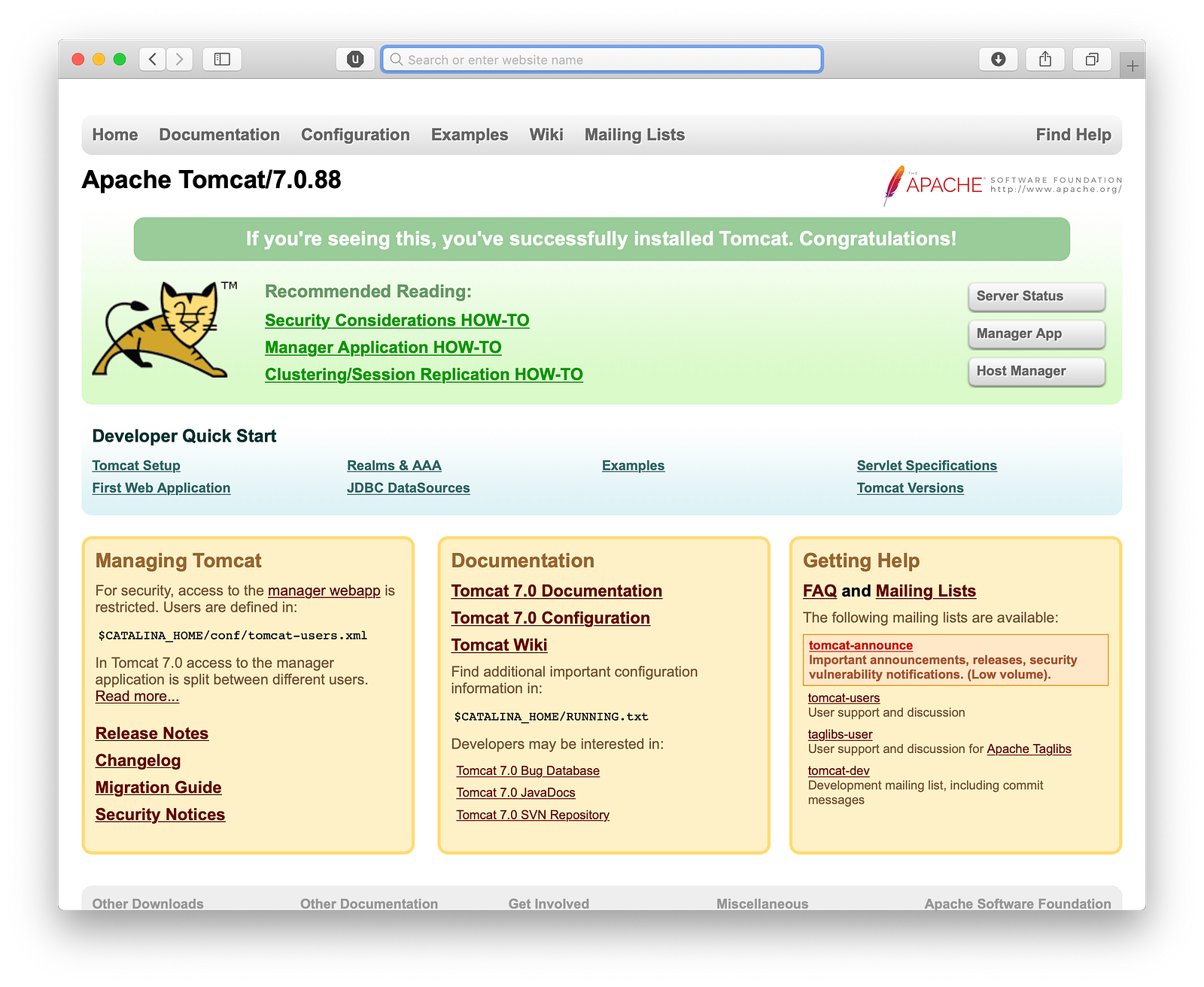Open the Servlet Specifications link
The height and width of the screenshot is (987, 1204).
(927, 466)
